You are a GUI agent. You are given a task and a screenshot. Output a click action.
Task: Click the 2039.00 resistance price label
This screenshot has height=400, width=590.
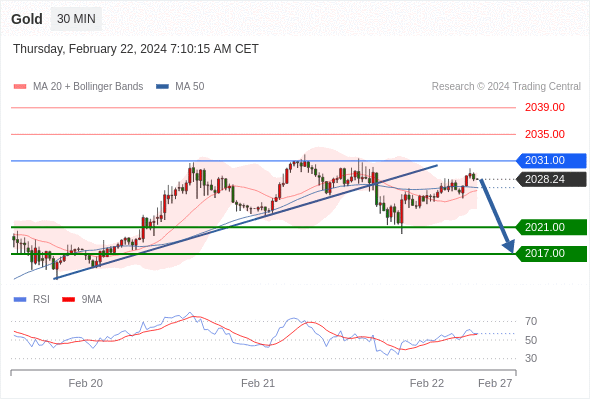545,108
